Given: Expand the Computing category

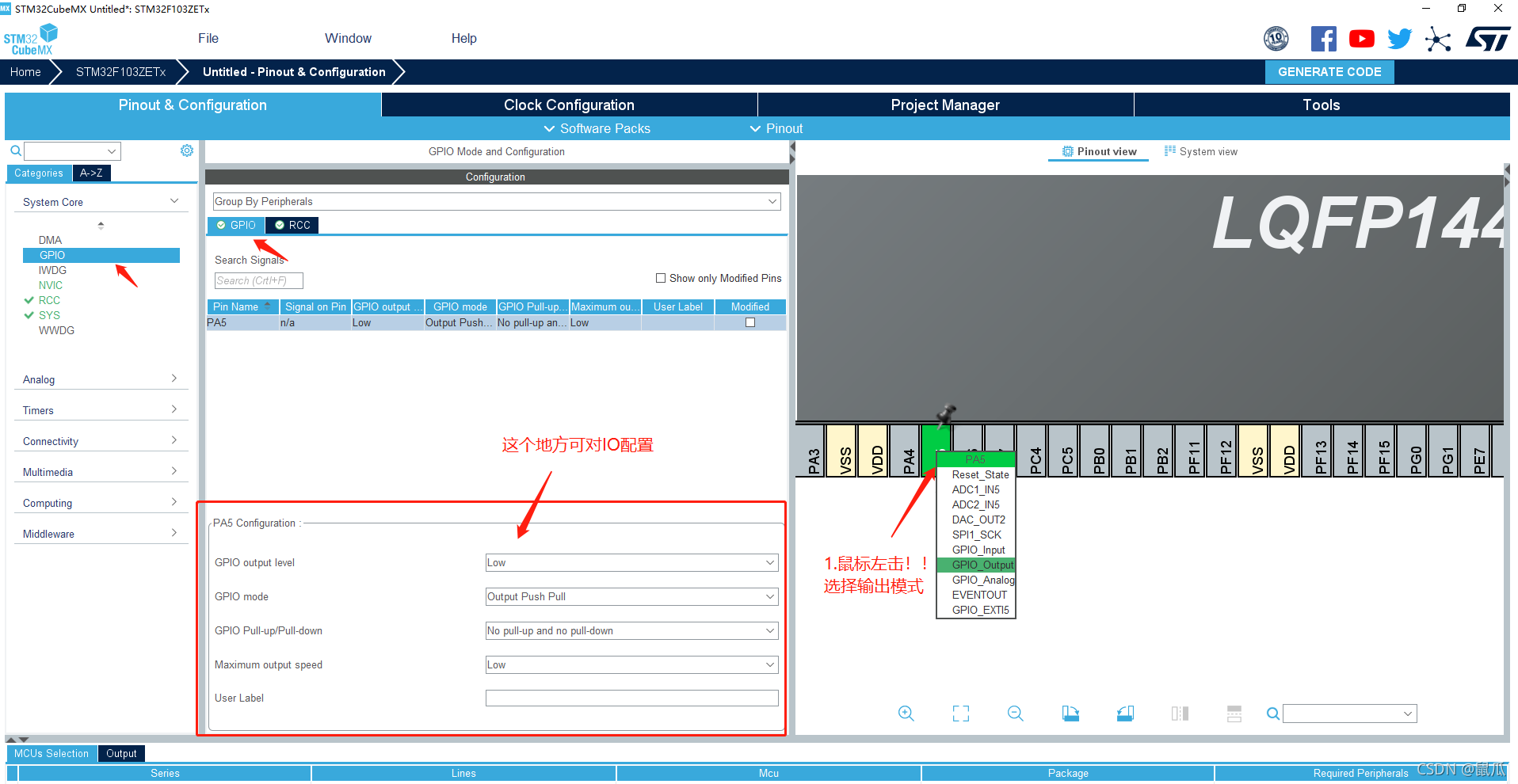Looking at the screenshot, I should tap(101, 503).
